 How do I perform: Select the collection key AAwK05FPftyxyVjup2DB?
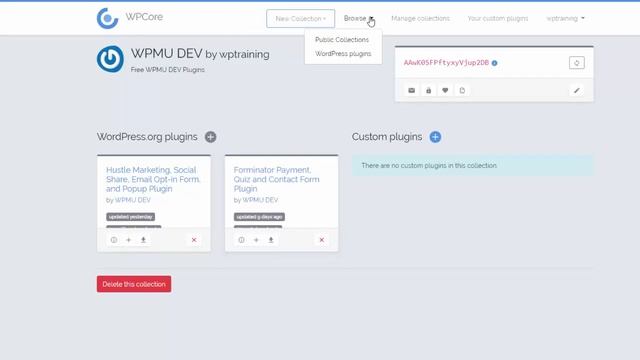pyautogui.click(x=446, y=62)
